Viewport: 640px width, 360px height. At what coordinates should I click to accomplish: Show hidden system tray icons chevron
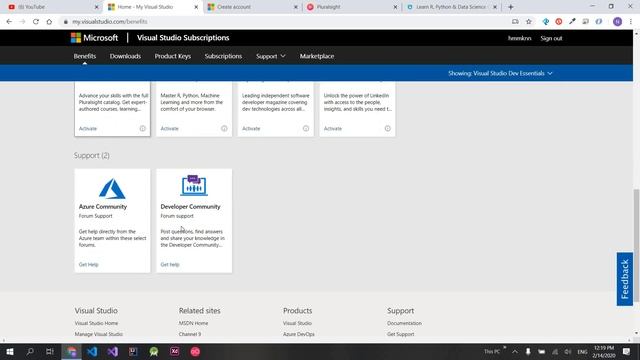[515, 351]
